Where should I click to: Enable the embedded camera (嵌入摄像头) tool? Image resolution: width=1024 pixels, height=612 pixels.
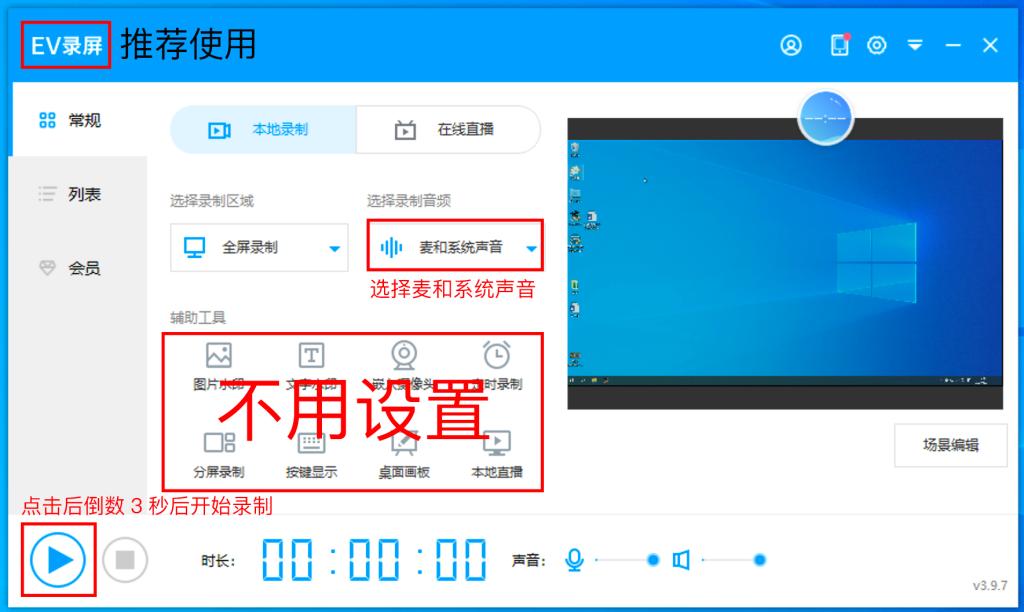[x=404, y=355]
